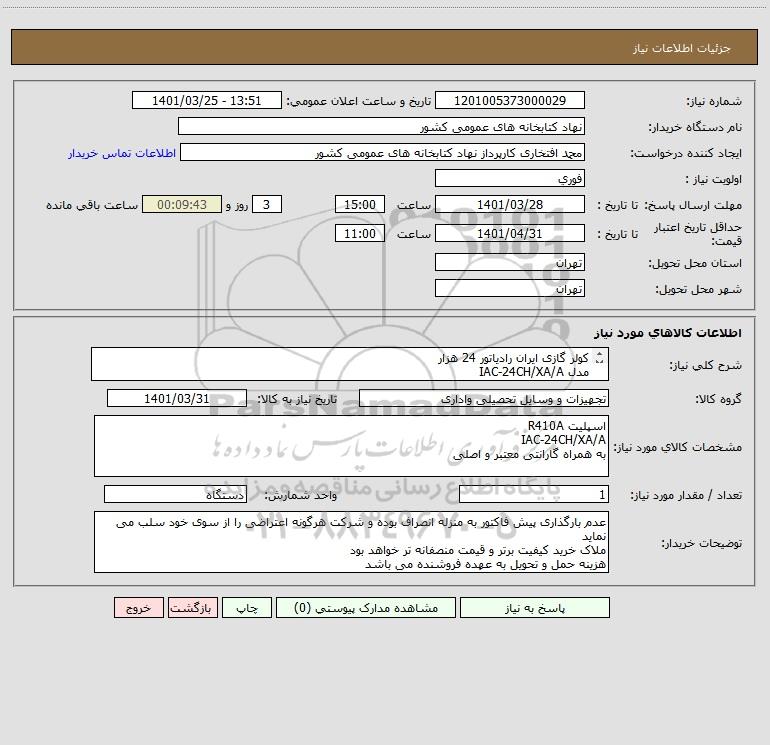Viewport: 770px width, 745px height.
Task: Click the 'خروج' exit button
Action: 138,608
